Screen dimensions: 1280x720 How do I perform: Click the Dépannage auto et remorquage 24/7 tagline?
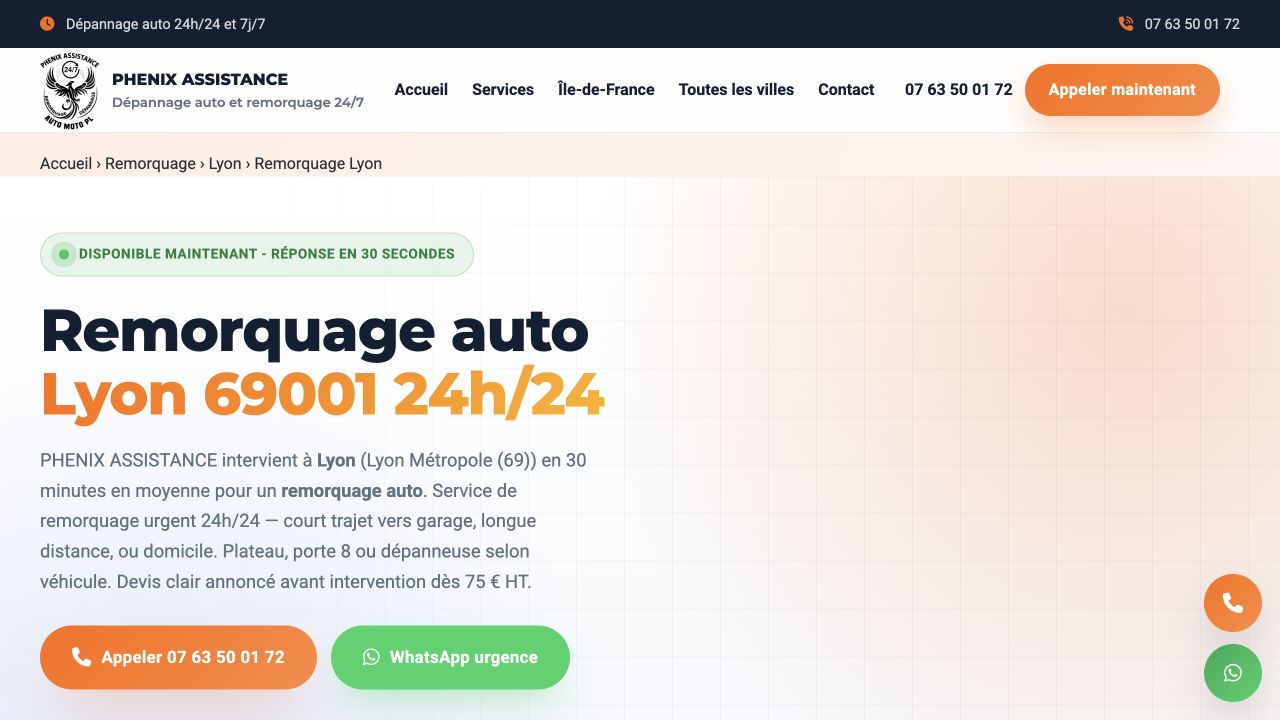[238, 102]
